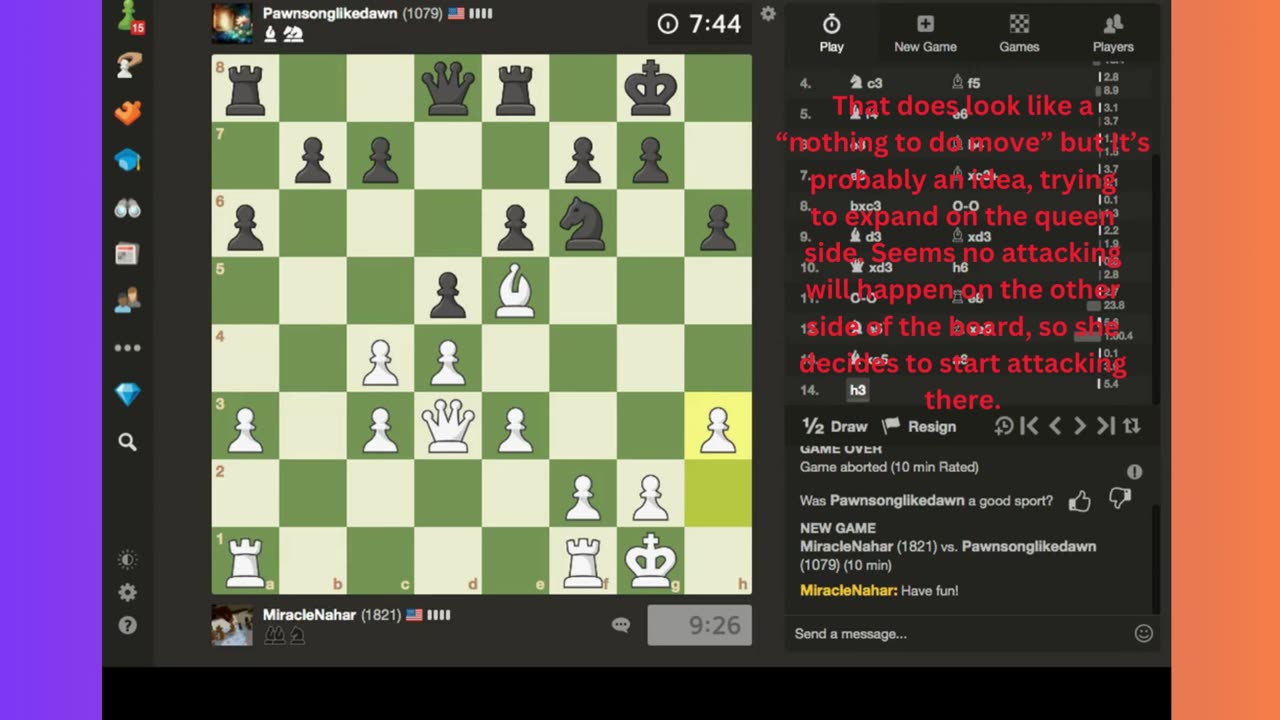Switch to the New Game tab

925,33
